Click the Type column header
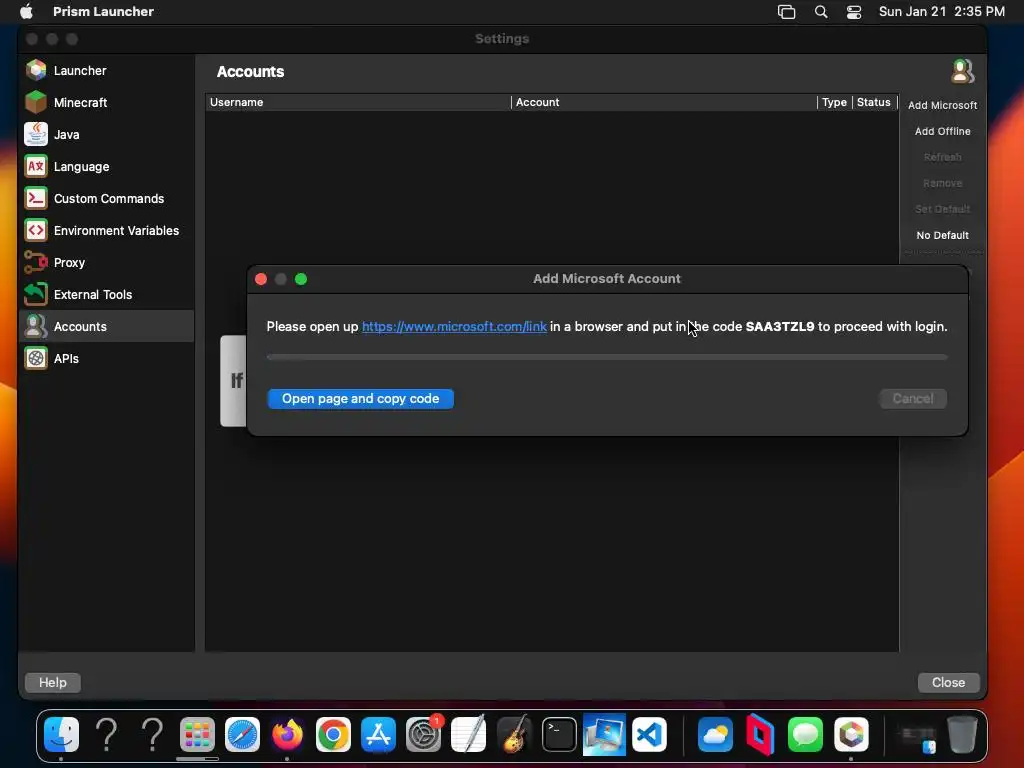 [834, 102]
